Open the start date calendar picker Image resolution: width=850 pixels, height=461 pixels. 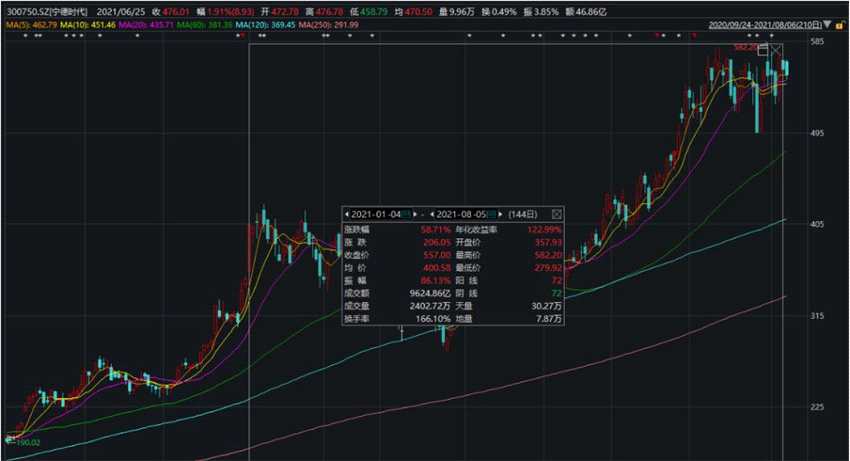[406, 214]
